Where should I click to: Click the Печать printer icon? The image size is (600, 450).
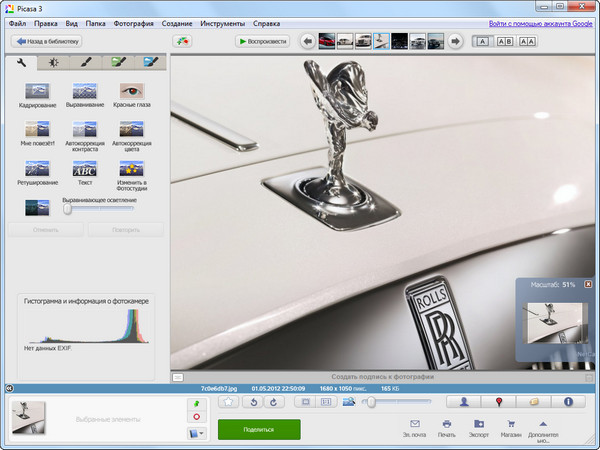446,424
